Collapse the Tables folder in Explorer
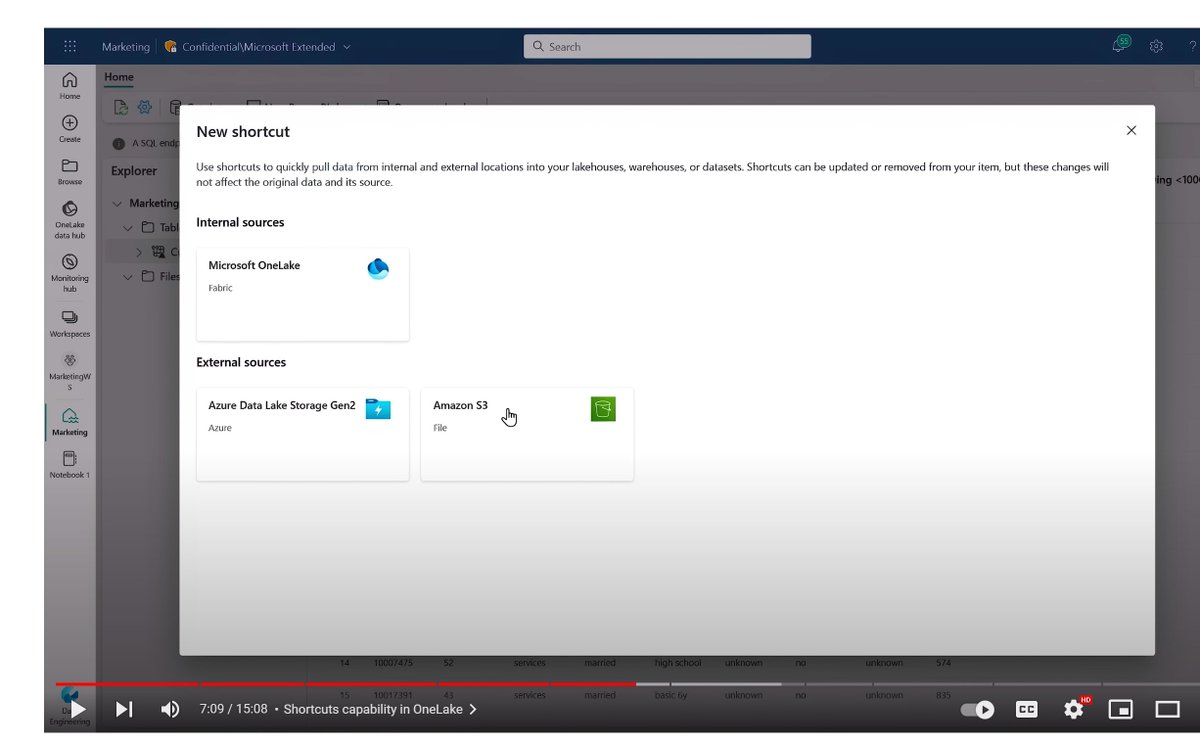 (x=128, y=227)
